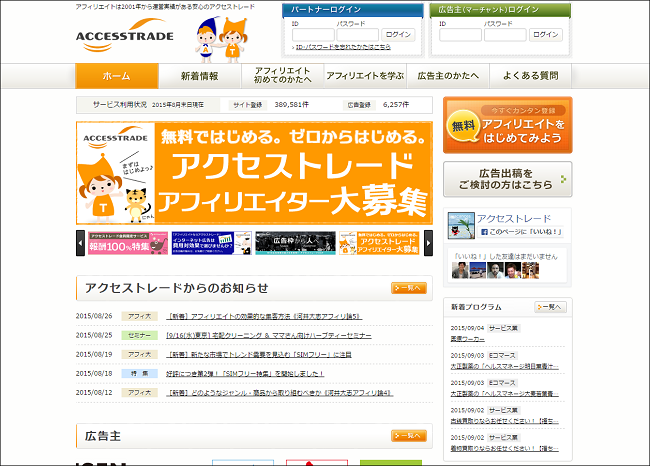Click the サイト登録 380,581件 count

[x=291, y=105]
